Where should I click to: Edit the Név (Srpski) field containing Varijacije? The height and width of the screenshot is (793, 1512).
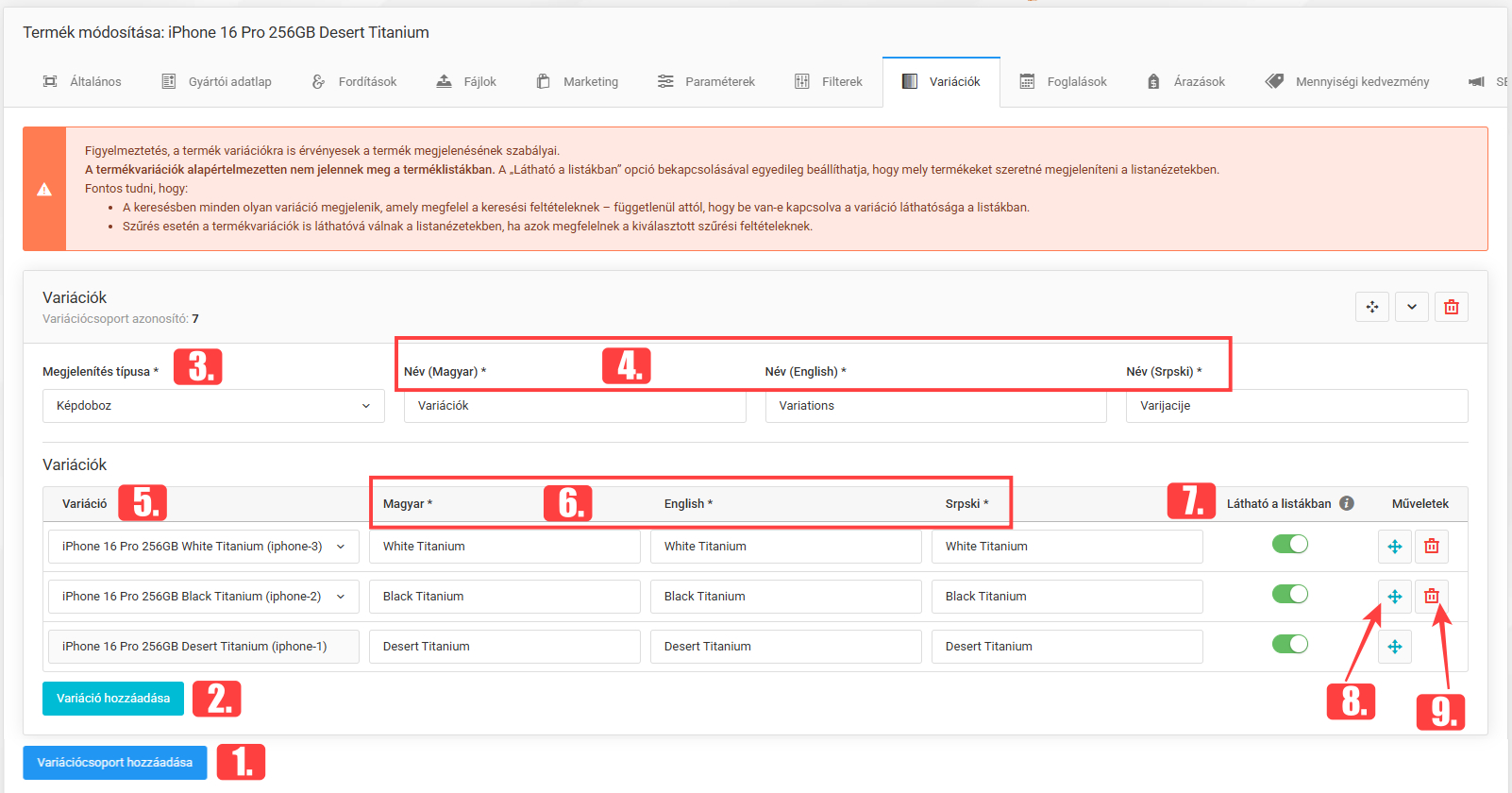pyautogui.click(x=1297, y=406)
